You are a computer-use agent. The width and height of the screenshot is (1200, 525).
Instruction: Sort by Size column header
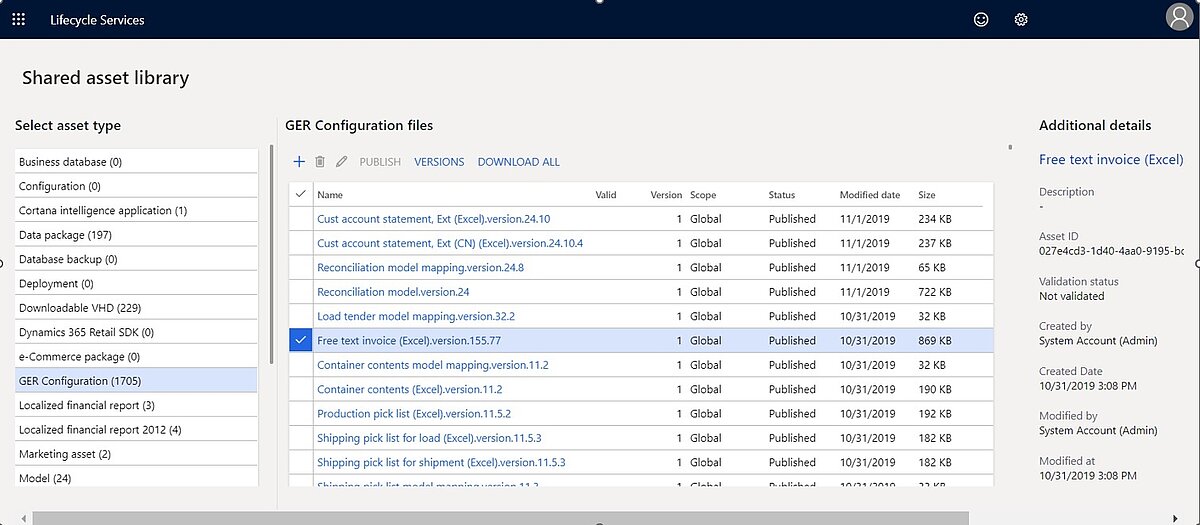(926, 195)
